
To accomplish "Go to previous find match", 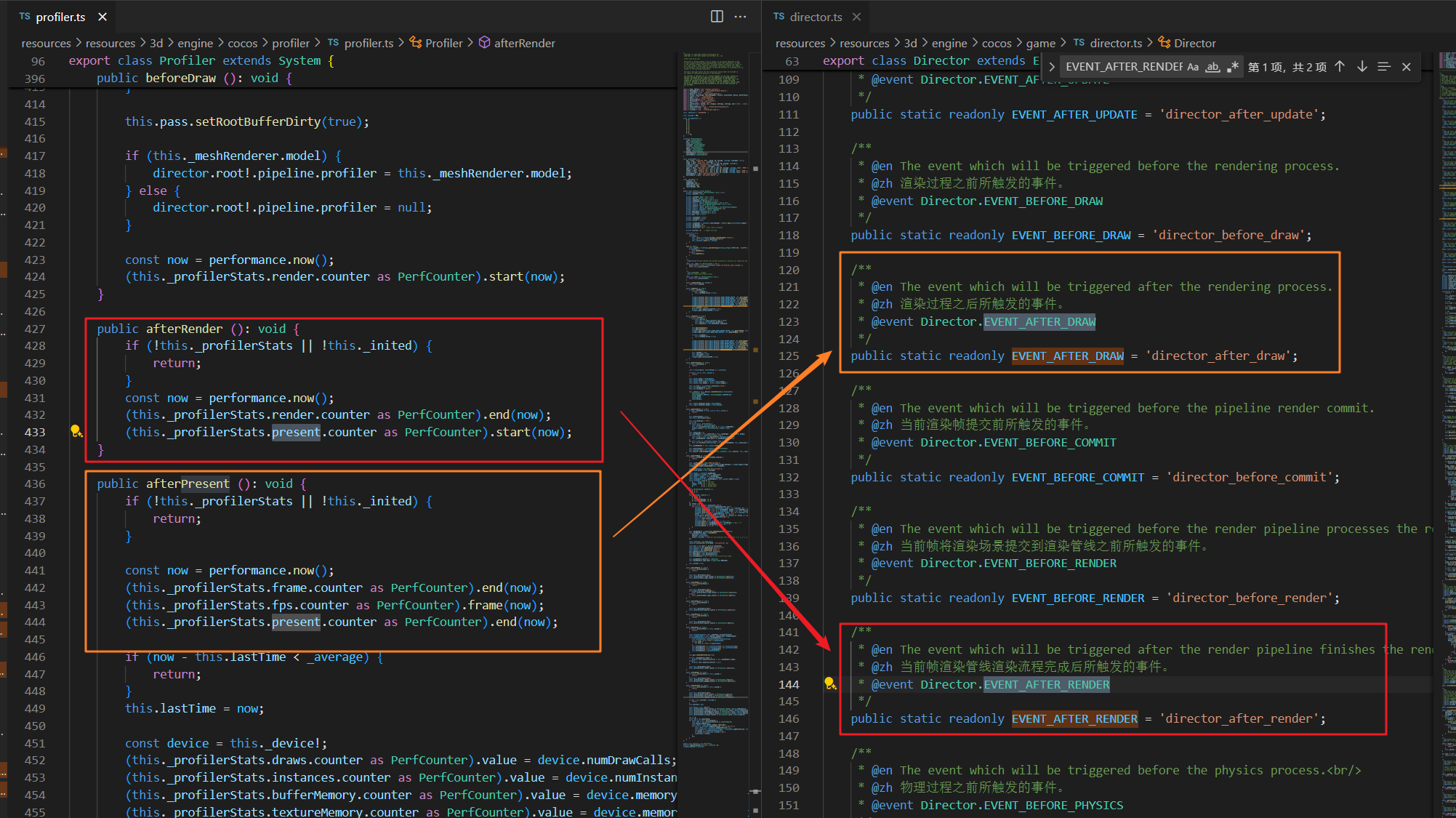I will coord(1340,67).
